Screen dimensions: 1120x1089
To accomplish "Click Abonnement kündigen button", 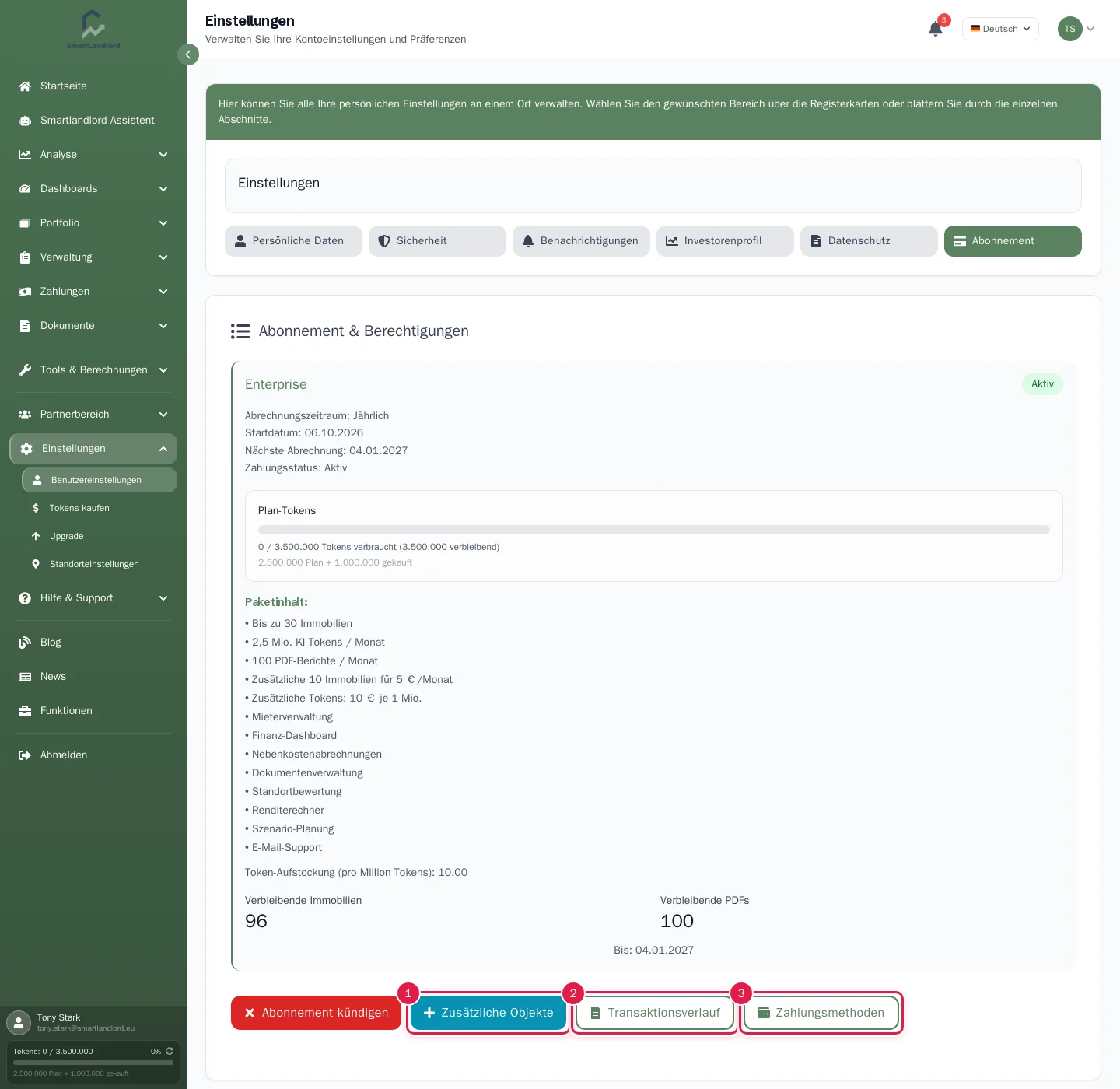I will (316, 1013).
